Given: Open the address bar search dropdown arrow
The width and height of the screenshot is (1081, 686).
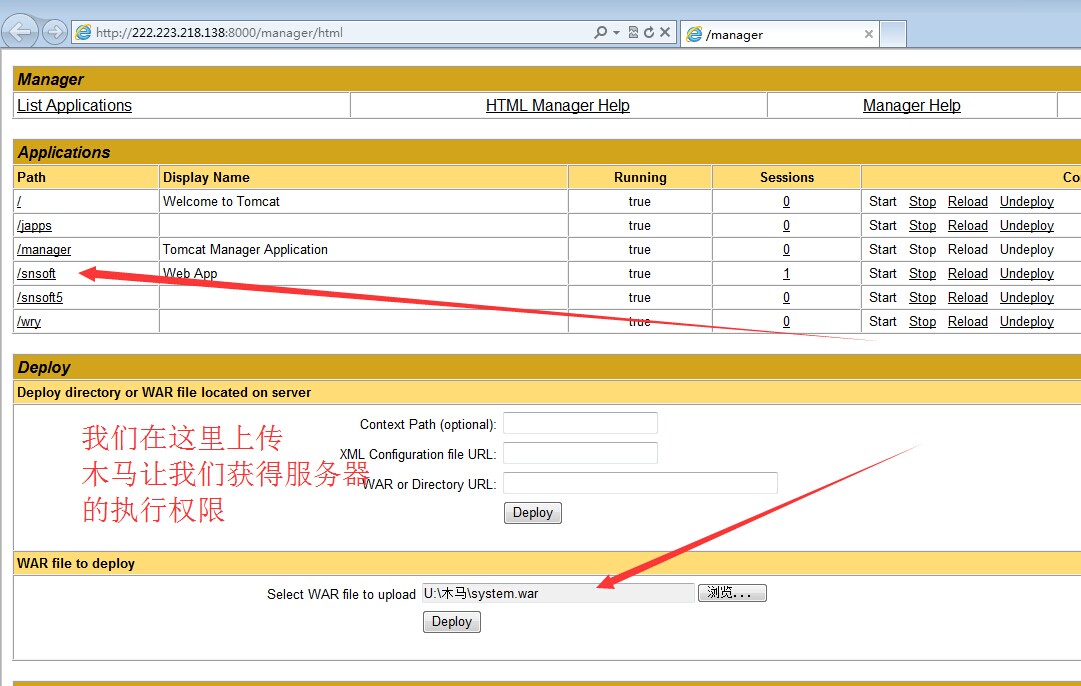Looking at the screenshot, I should click(616, 32).
